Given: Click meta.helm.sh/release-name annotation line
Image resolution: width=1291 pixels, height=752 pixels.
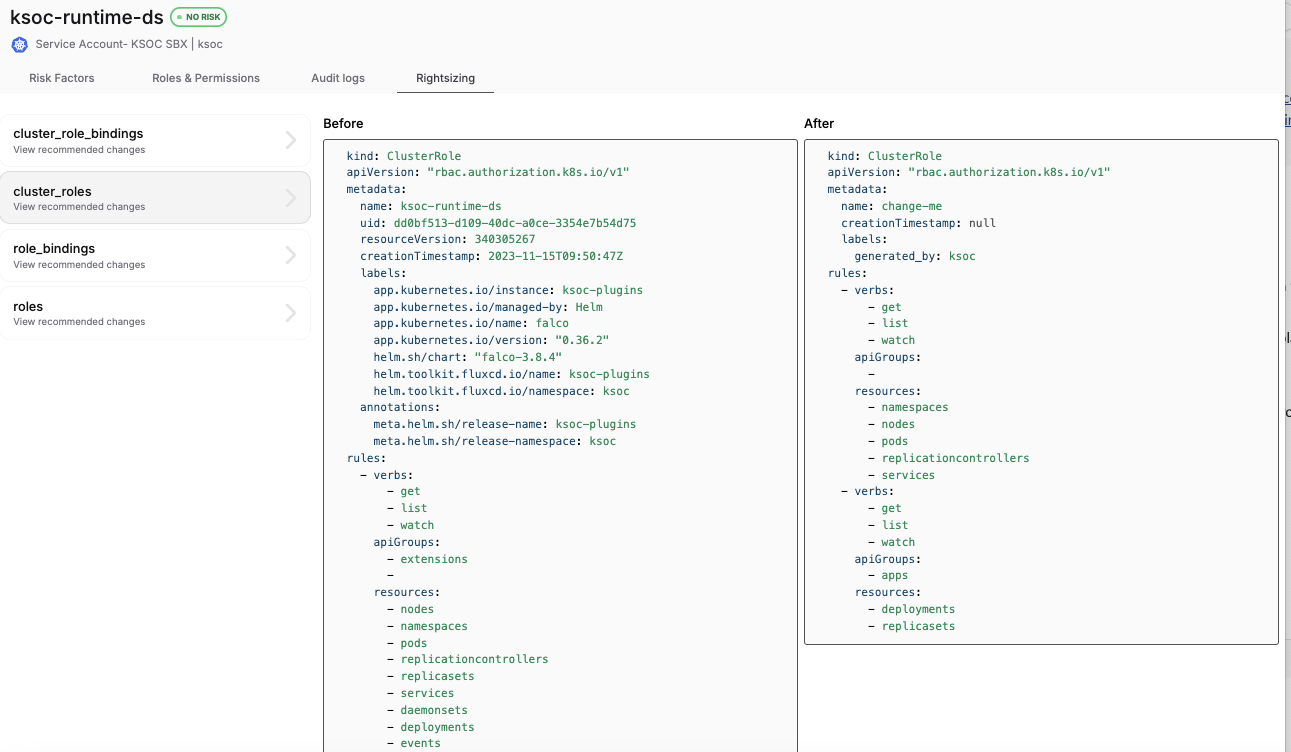Looking at the screenshot, I should pos(505,424).
